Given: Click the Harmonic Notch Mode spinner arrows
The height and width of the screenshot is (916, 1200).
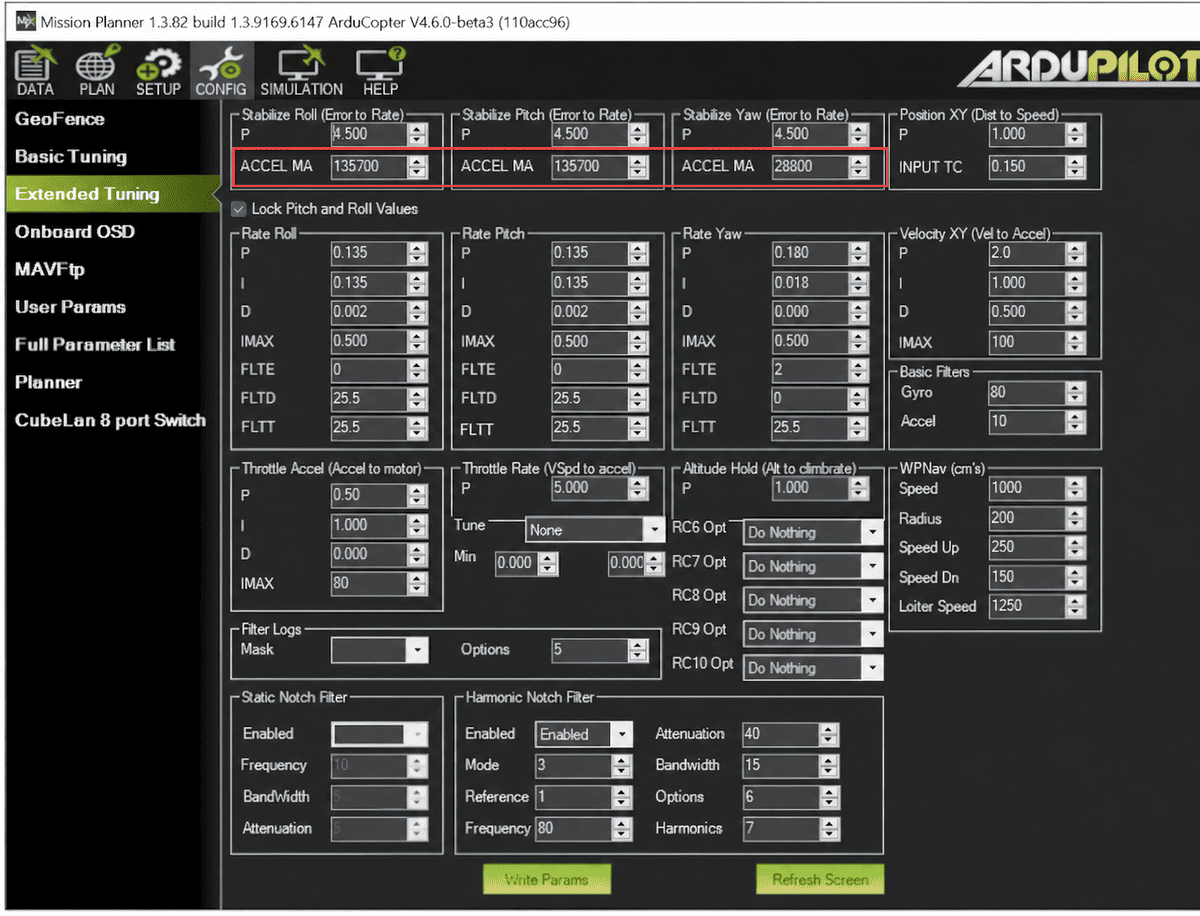Looking at the screenshot, I should (623, 765).
